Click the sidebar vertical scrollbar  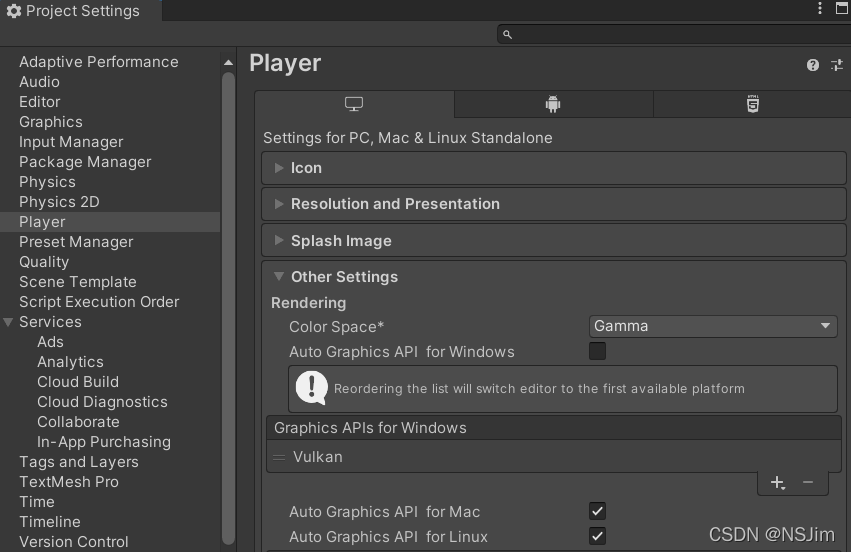pyautogui.click(x=228, y=300)
